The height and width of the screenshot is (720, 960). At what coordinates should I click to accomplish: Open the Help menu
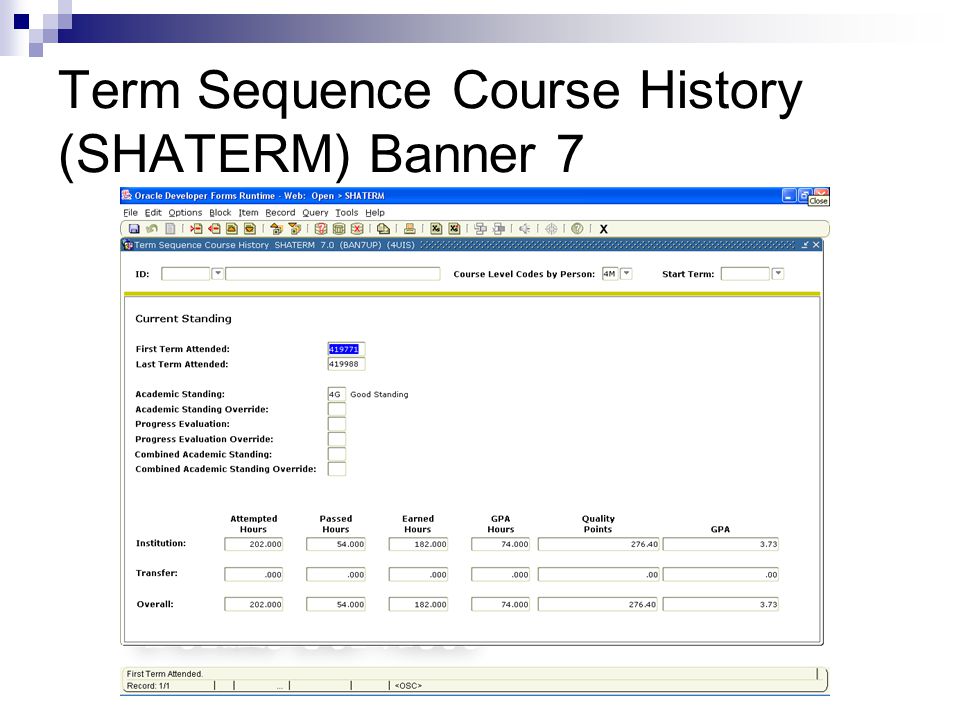[375, 212]
